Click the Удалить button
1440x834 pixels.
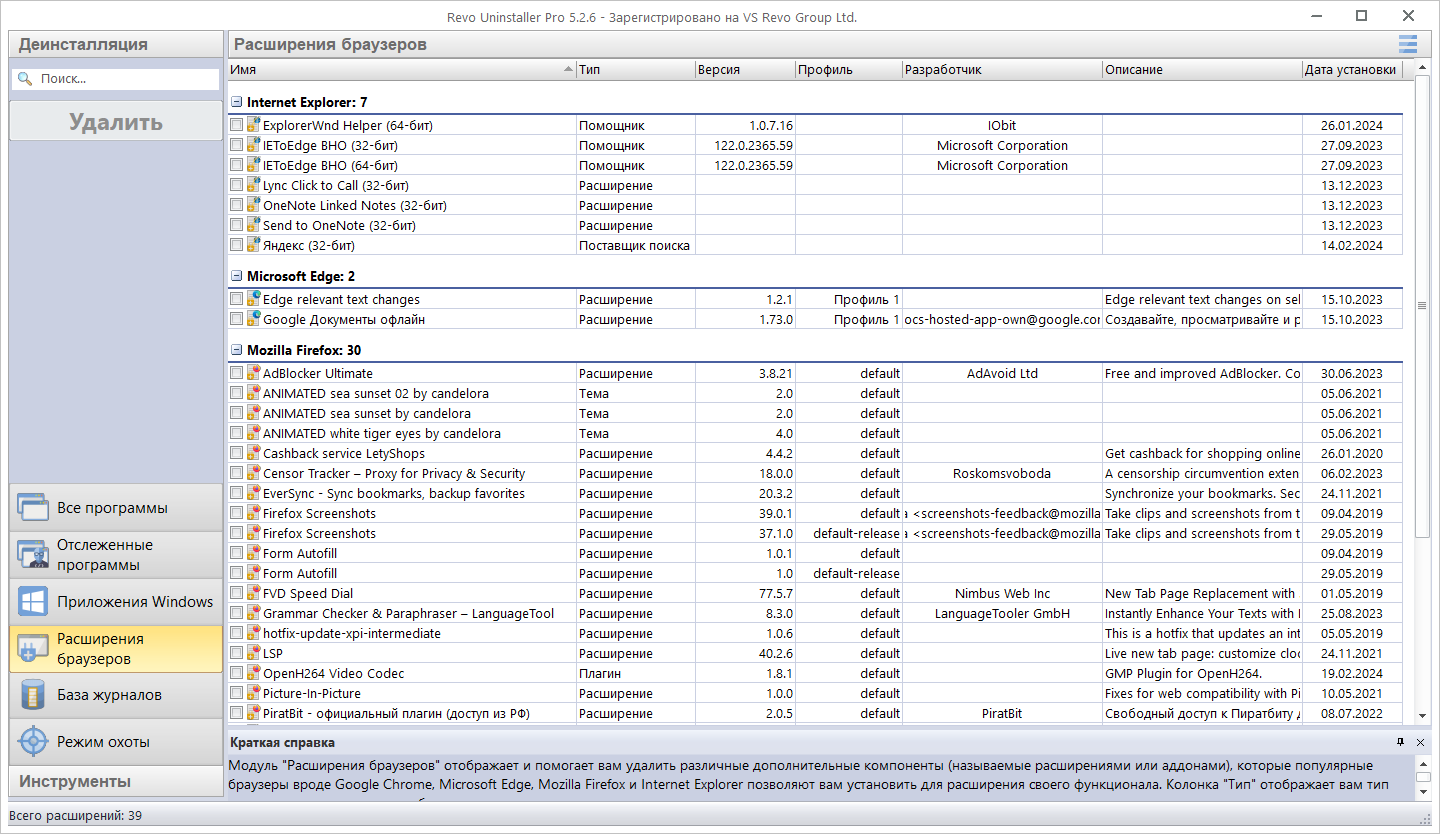(x=116, y=122)
